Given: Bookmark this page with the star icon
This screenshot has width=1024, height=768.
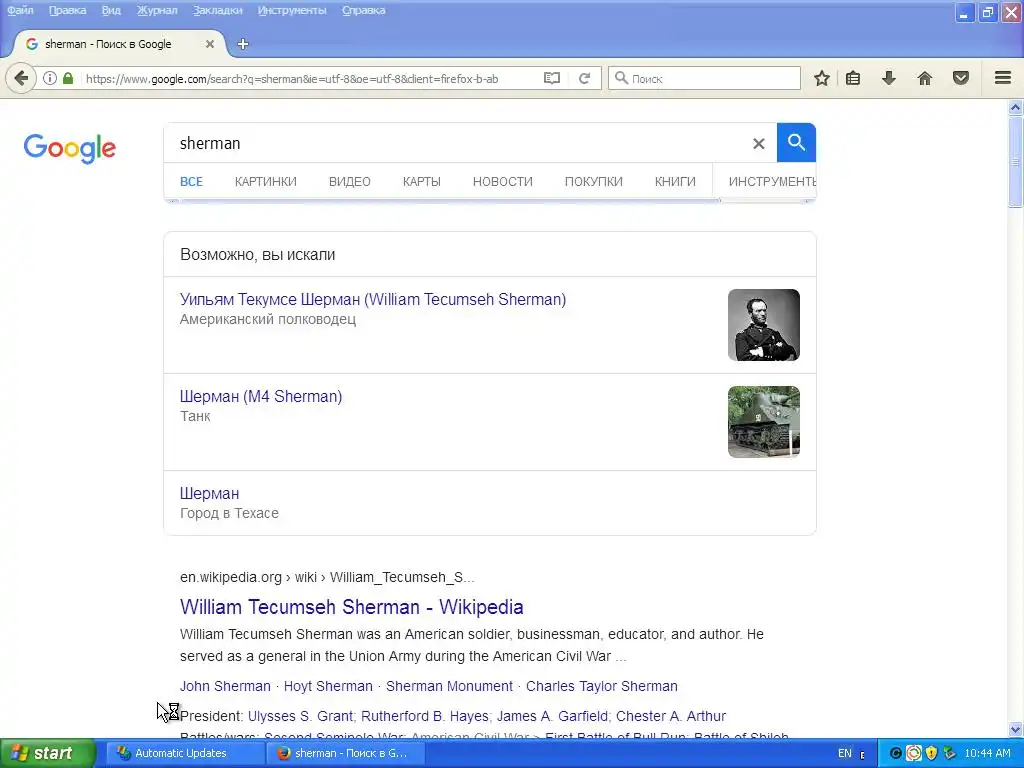Looking at the screenshot, I should tap(822, 78).
